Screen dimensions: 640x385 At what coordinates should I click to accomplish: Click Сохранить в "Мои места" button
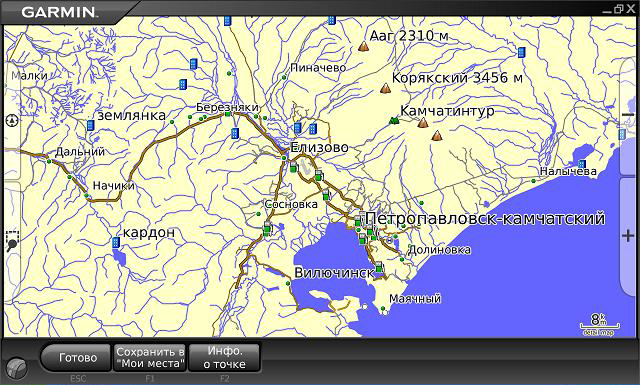coord(150,358)
